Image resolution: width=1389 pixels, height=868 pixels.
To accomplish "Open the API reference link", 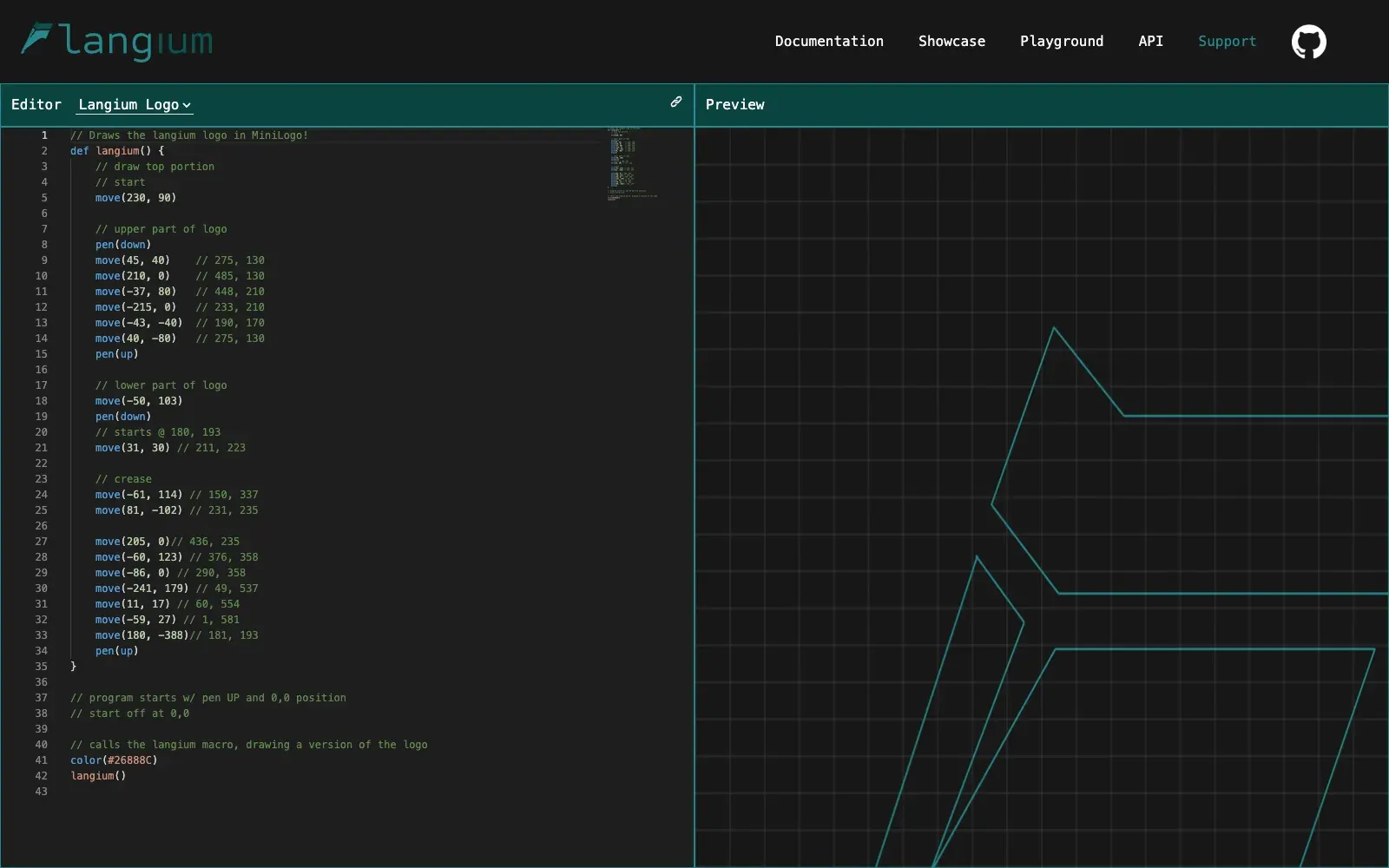I will pos(1150,42).
